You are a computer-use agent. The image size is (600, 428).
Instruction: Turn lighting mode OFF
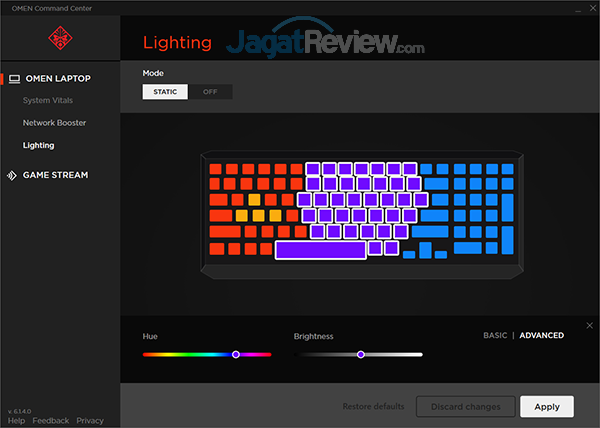pos(210,92)
